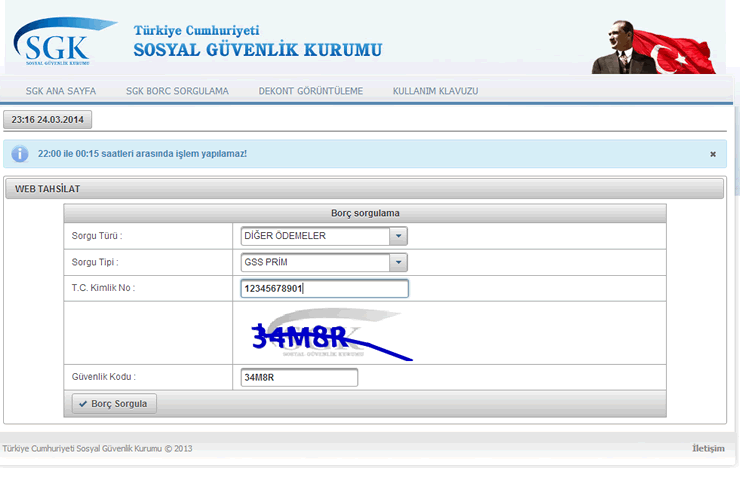The image size is (740, 490).
Task: Open KULLANIM KLAVUZU menu item
Action: (435, 91)
